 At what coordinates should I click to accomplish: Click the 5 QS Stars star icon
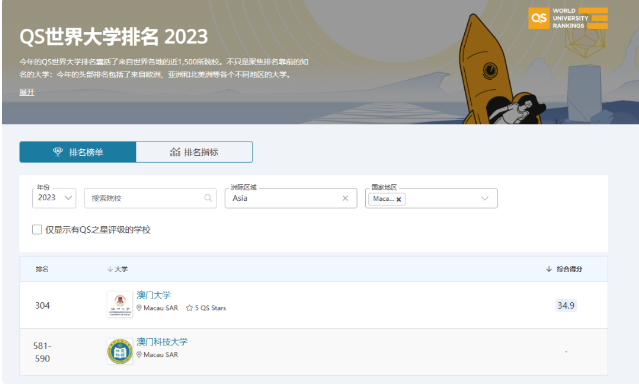coord(189,308)
